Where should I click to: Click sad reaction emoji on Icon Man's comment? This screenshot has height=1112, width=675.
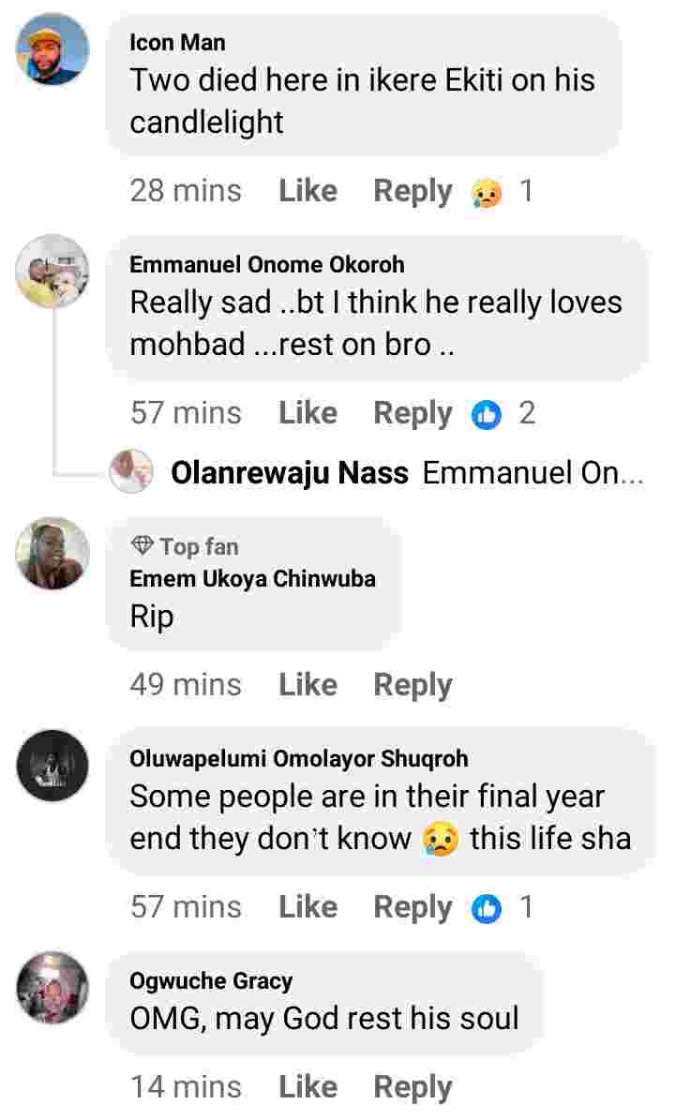tap(488, 192)
